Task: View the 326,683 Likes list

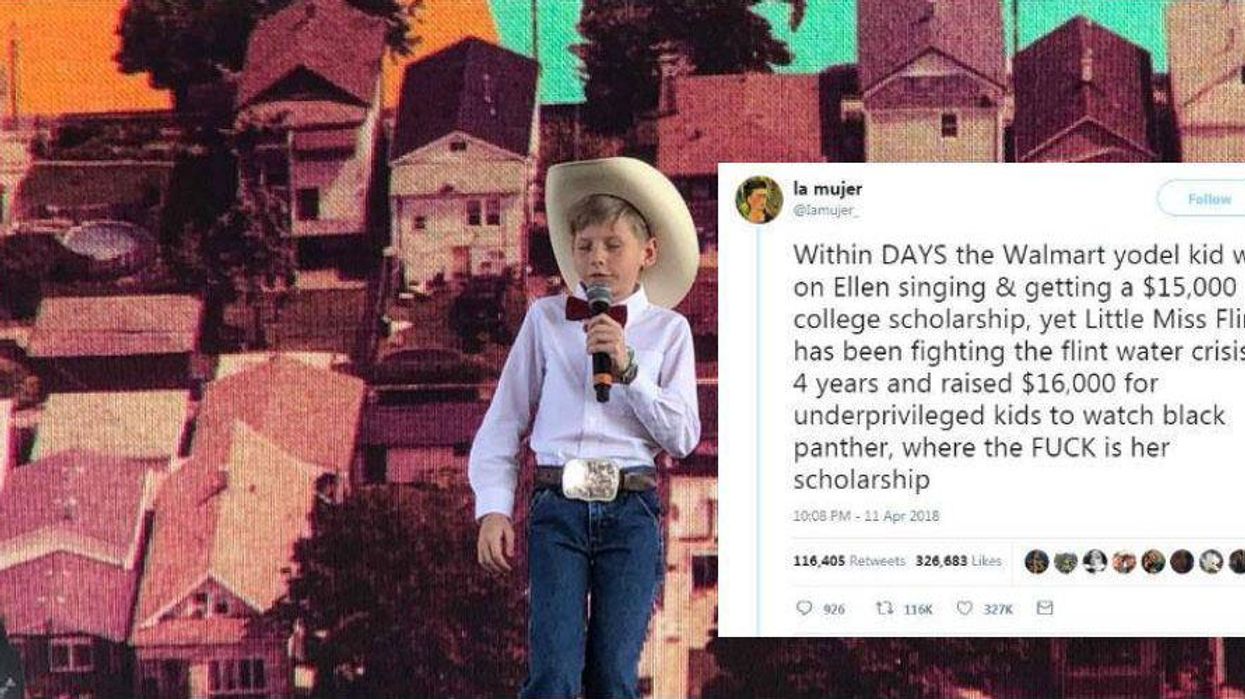Action: pyautogui.click(x=959, y=561)
